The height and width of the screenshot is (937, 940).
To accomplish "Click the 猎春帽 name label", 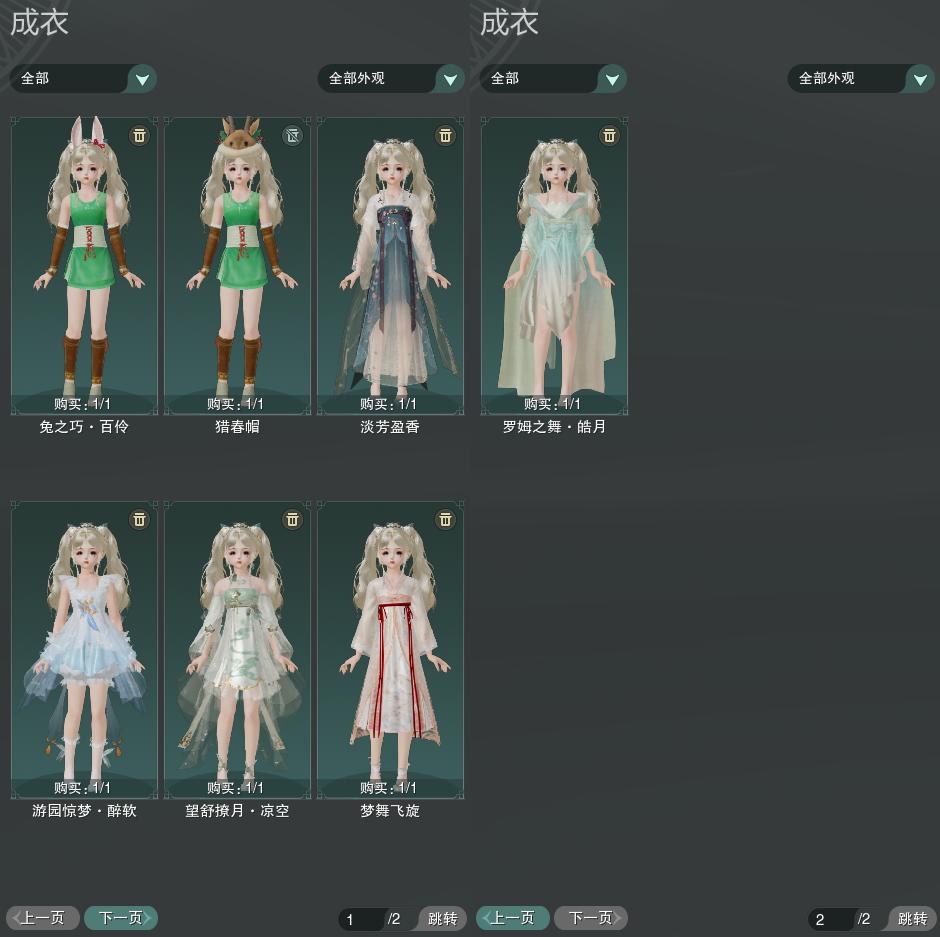I will [x=237, y=427].
